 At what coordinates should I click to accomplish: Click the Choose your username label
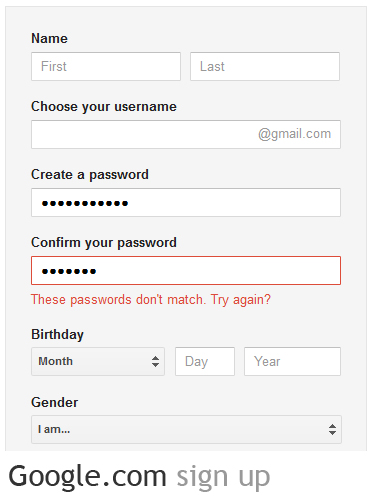coord(104,107)
